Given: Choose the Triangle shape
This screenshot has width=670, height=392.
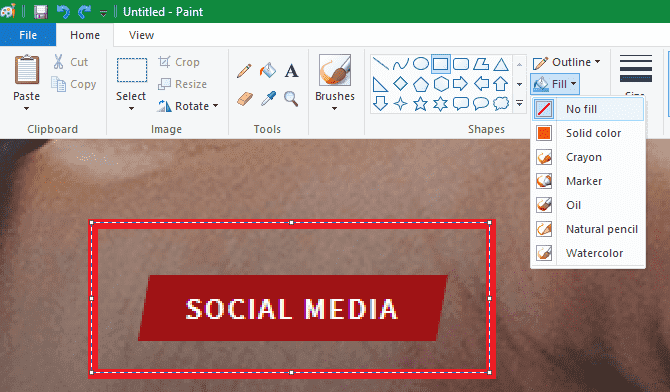Looking at the screenshot, I should pyautogui.click(x=501, y=64).
